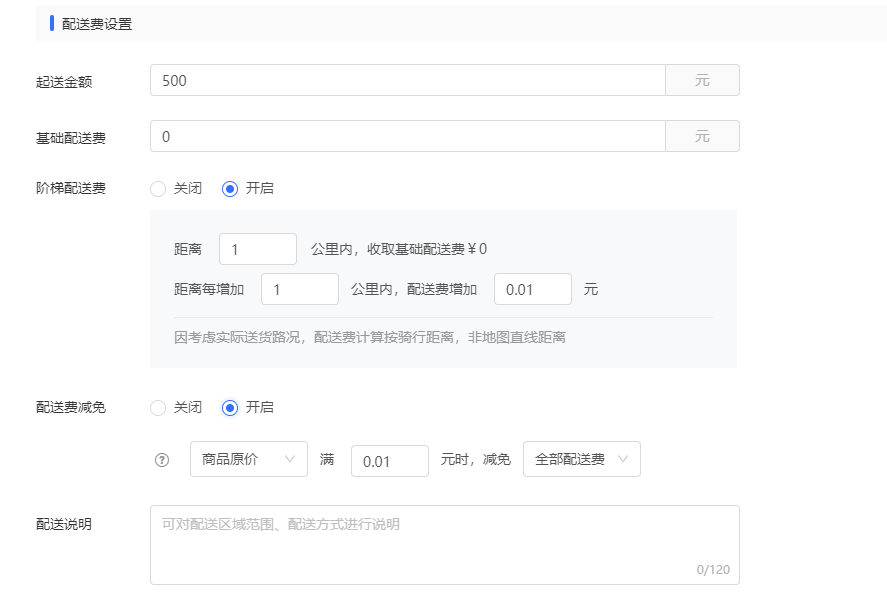Edit the 配送费增加 amount field

point(532,289)
